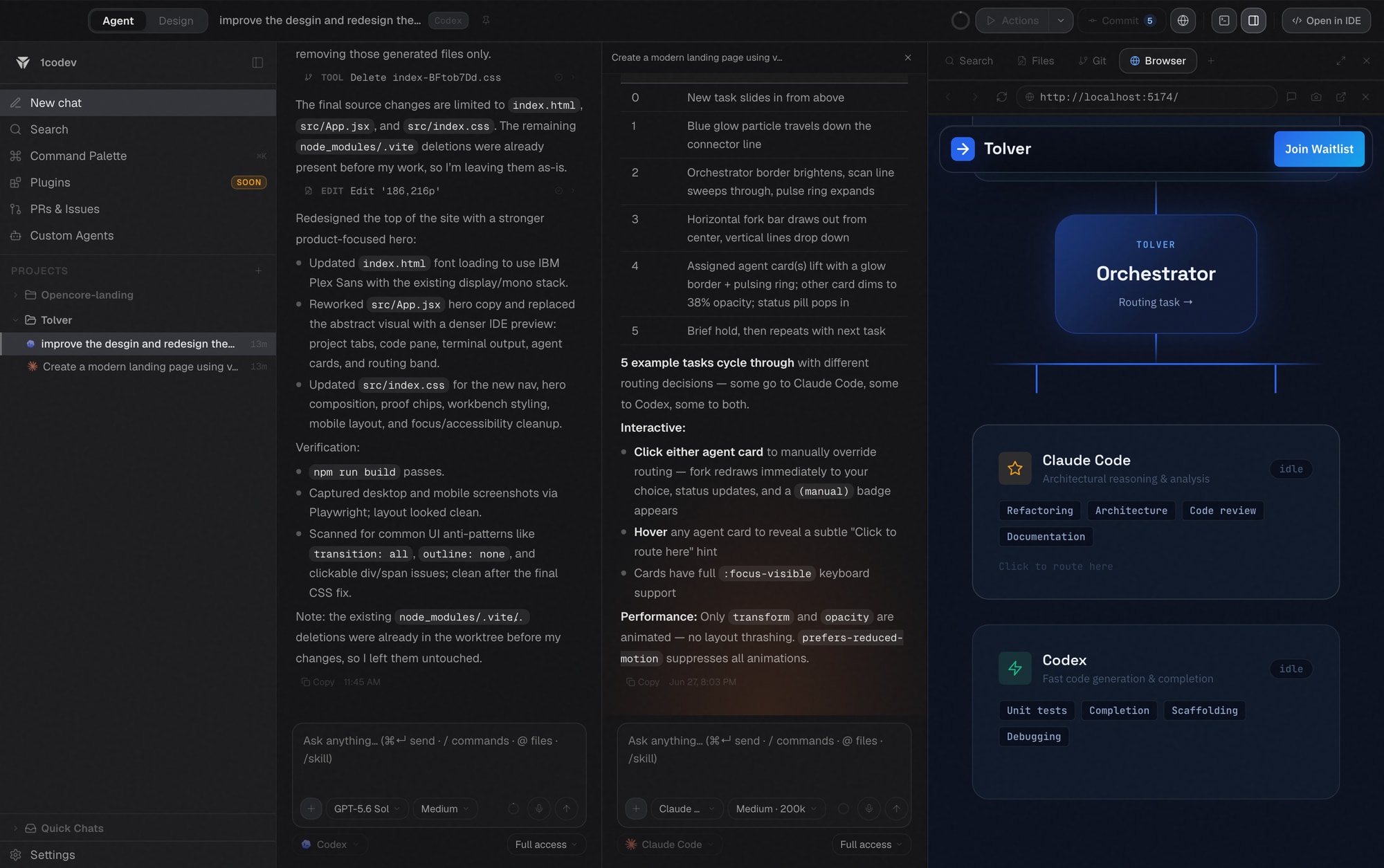This screenshot has height=868, width=1384.
Task: Click the pin icon next to Codex badge
Action: click(486, 21)
